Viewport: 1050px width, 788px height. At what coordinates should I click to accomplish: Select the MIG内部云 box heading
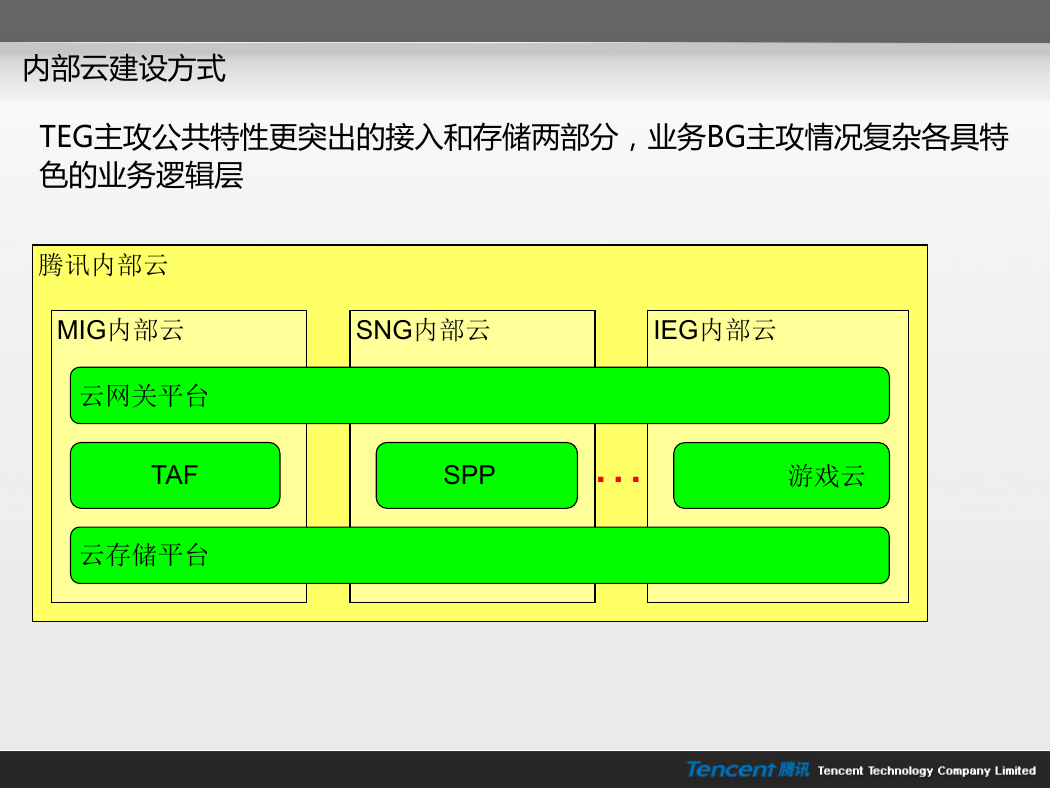tap(120, 330)
